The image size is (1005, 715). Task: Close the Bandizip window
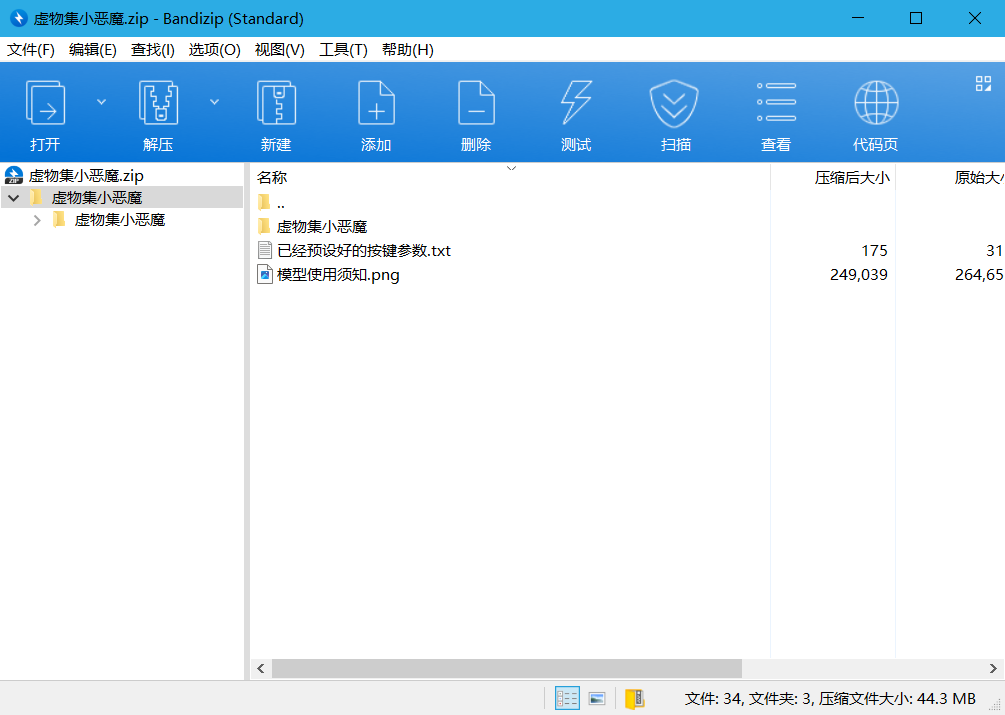(x=975, y=18)
